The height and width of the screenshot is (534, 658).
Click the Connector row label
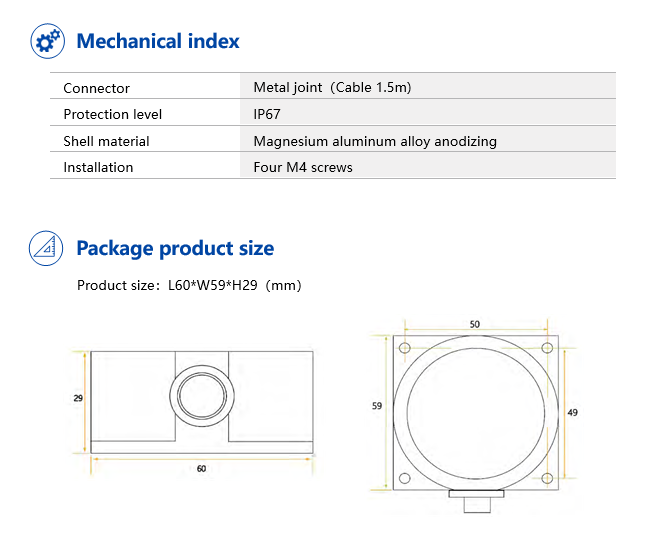coord(97,88)
